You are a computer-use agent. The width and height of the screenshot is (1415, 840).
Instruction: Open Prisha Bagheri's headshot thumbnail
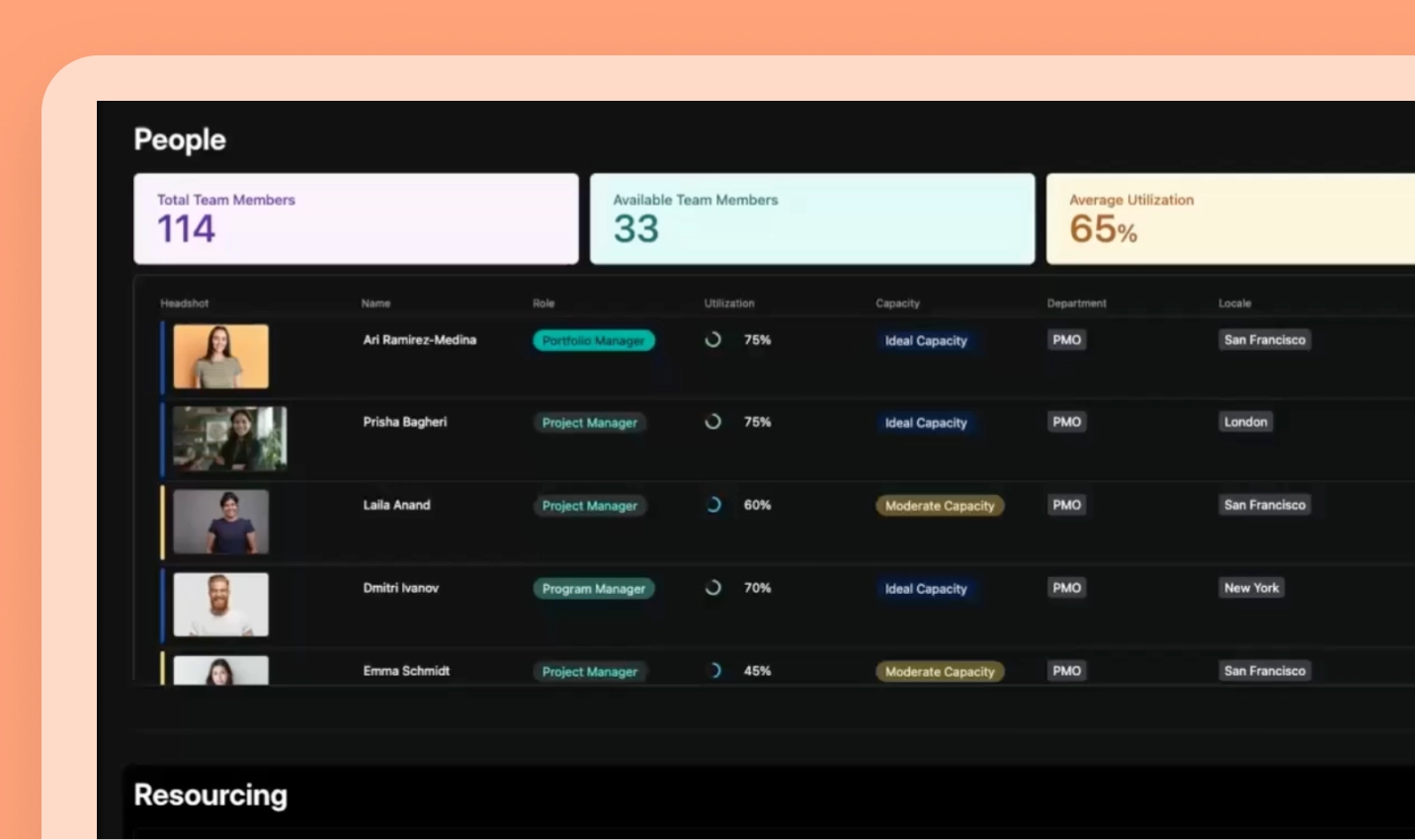tap(229, 439)
